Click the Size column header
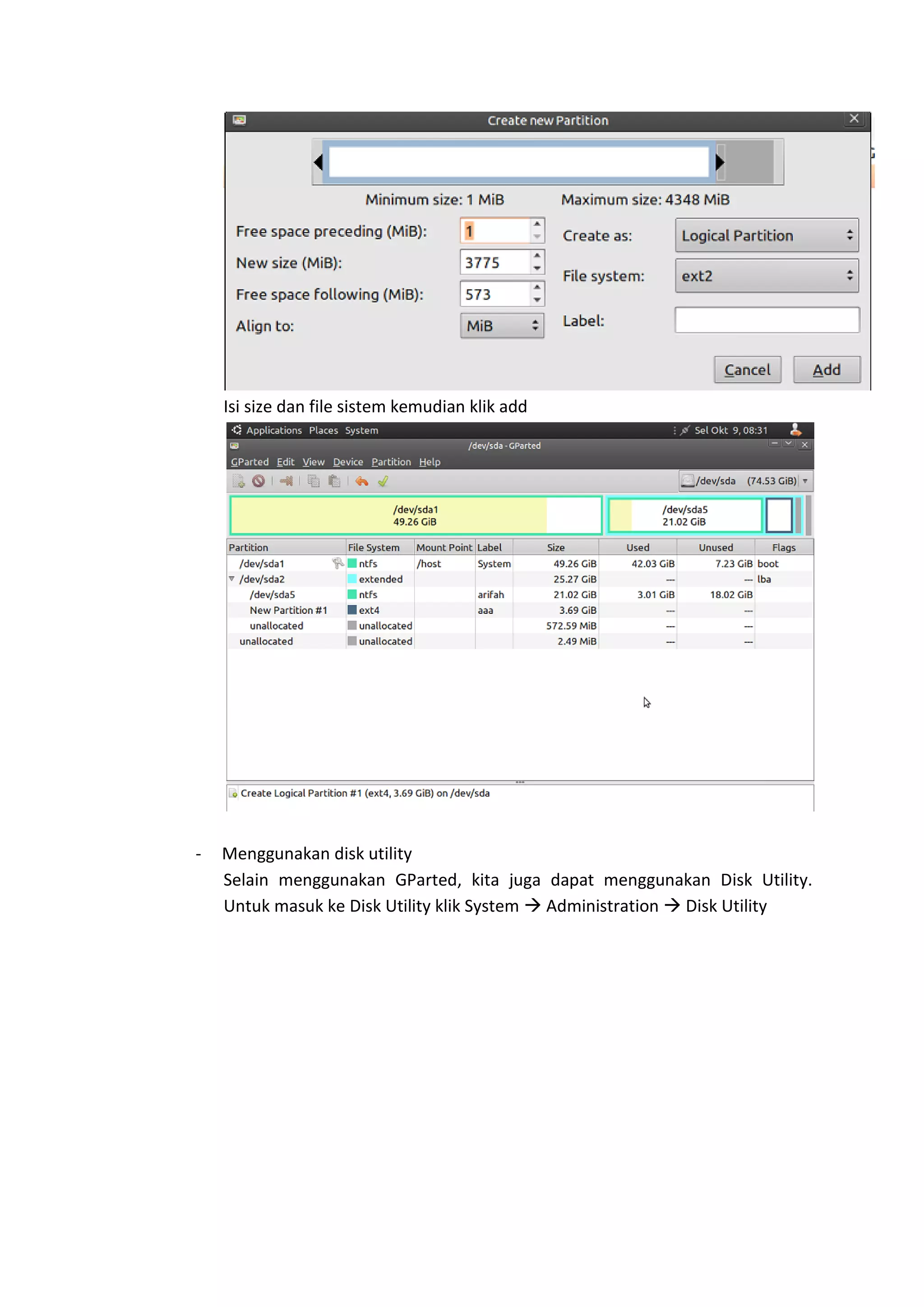This screenshot has width=924, height=1307. pyautogui.click(x=556, y=547)
